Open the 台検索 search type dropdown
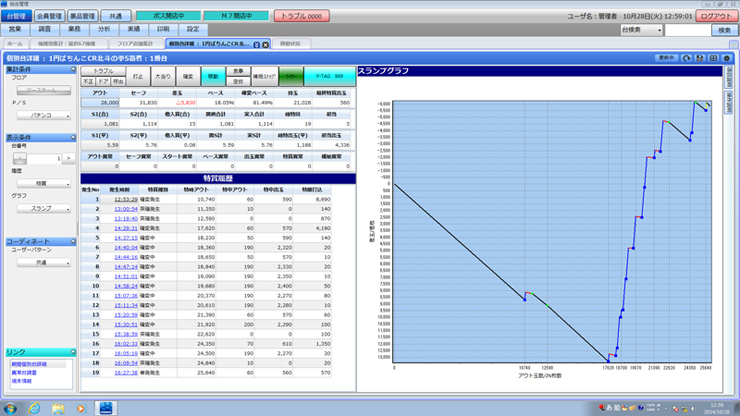740x416 pixels. [641, 30]
